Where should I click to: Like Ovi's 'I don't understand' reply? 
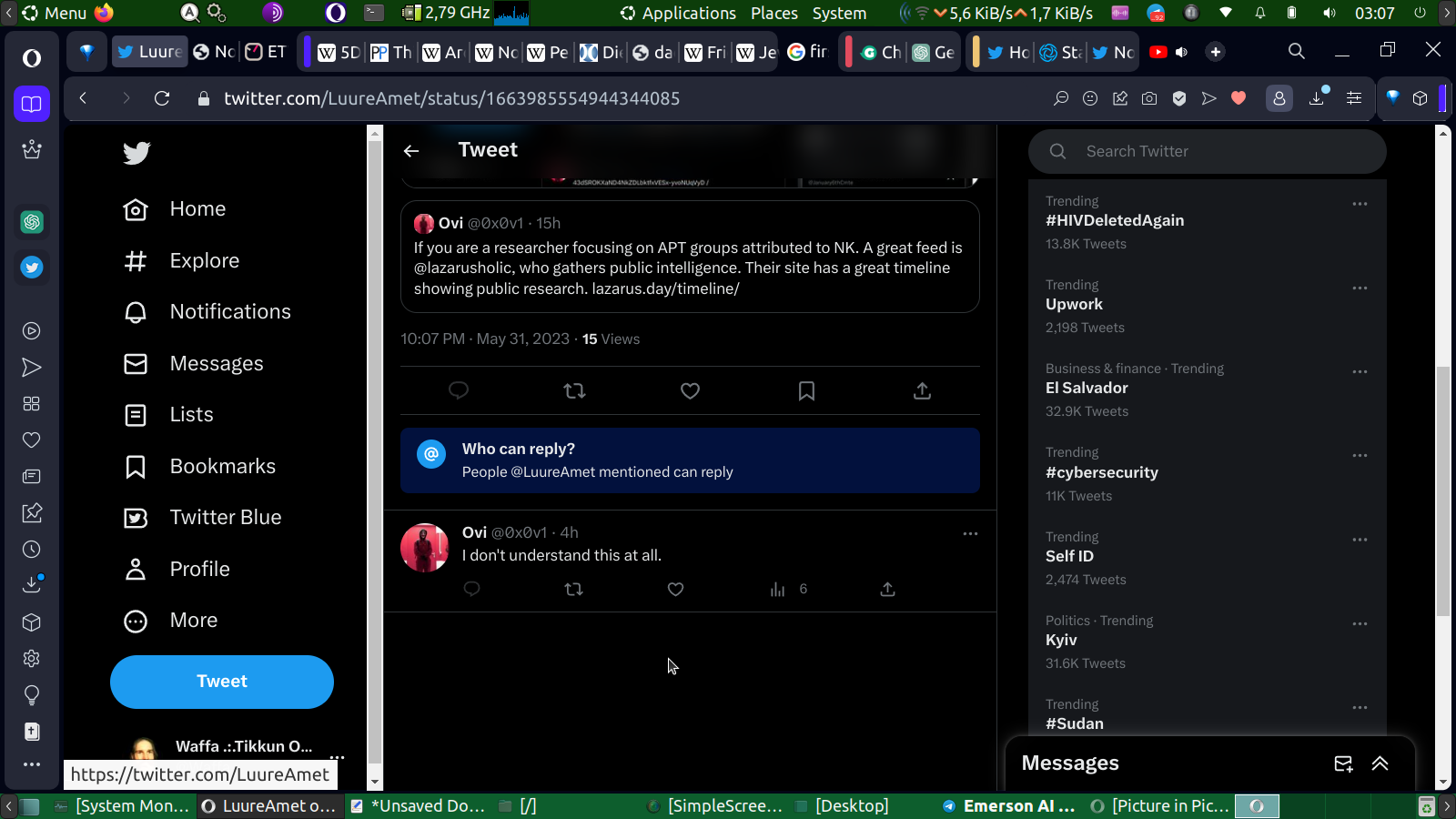click(675, 589)
